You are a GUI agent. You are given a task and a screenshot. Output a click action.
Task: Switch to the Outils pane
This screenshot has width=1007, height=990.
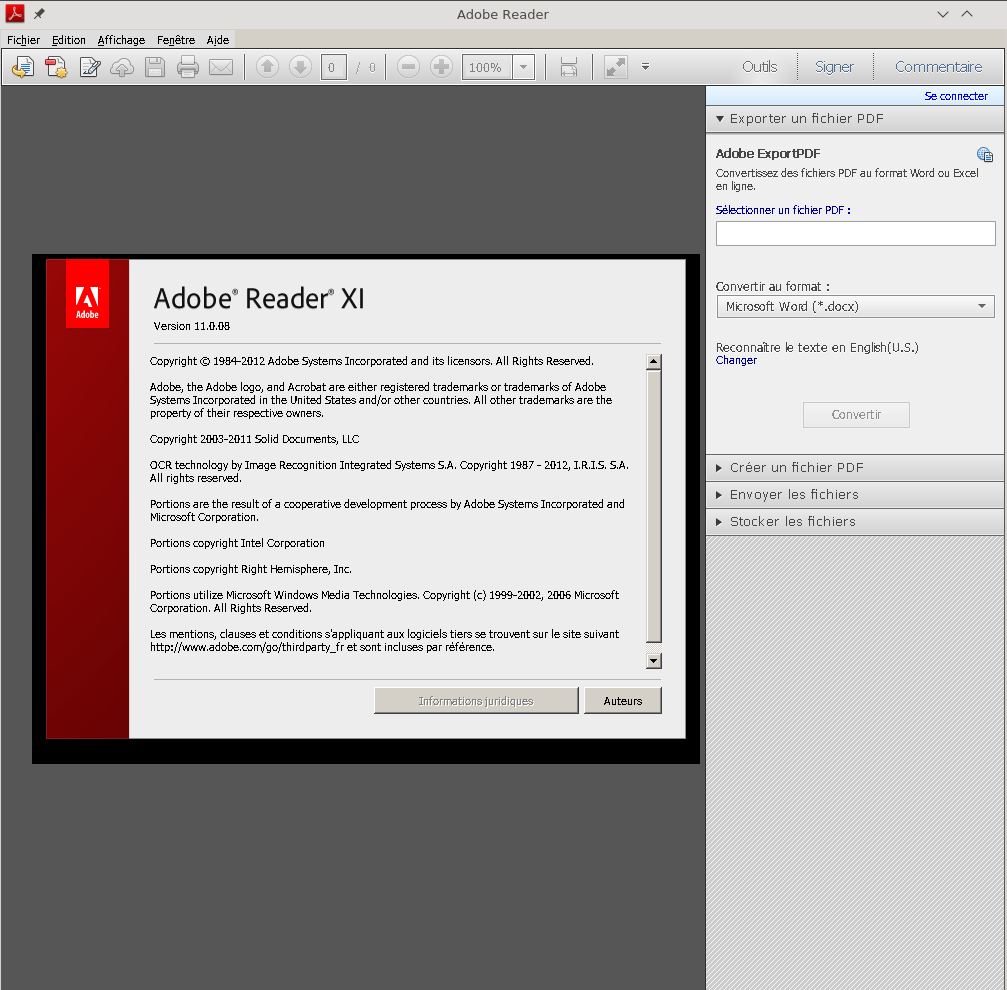[x=760, y=67]
